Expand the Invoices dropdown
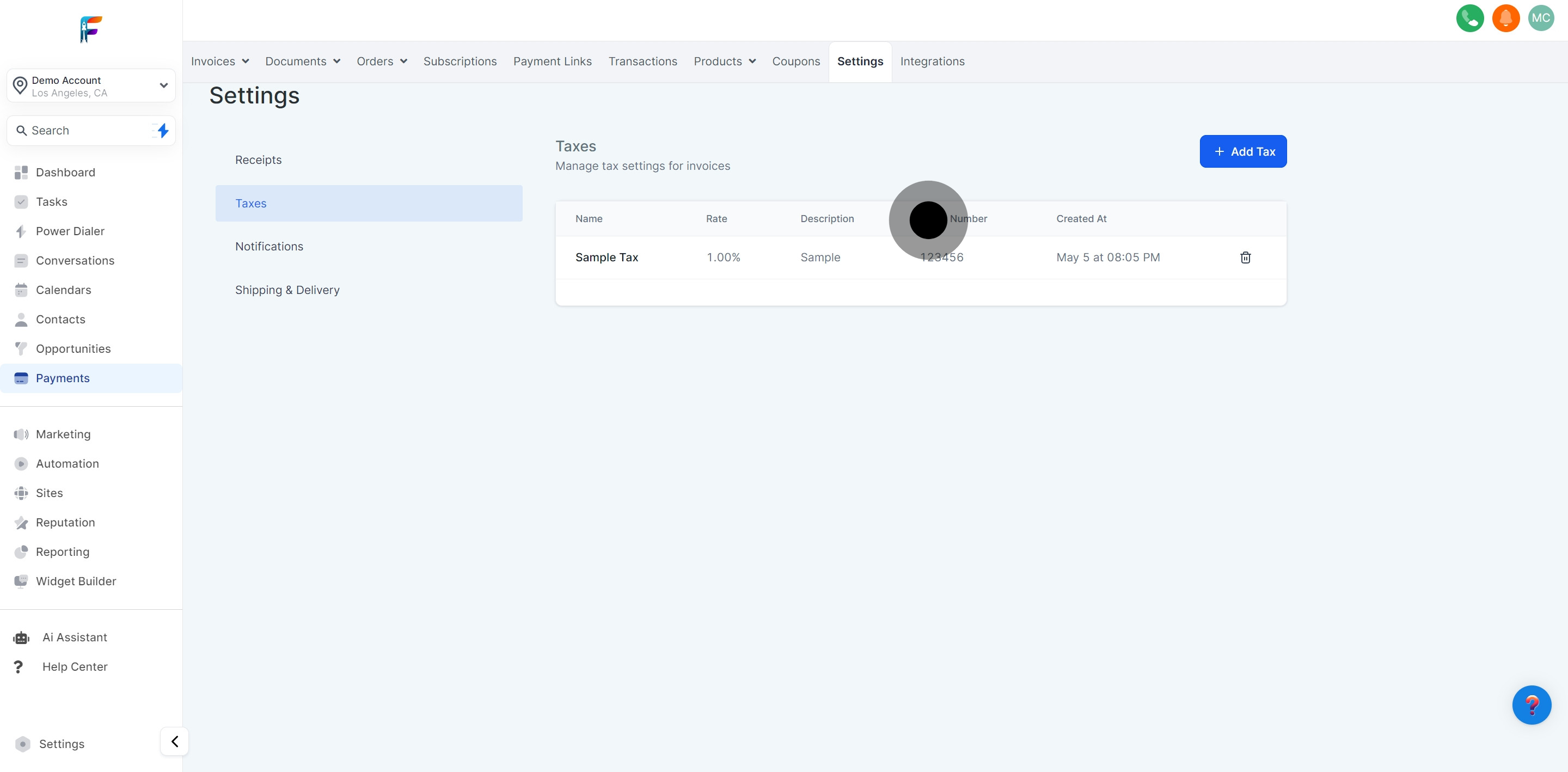Viewport: 1568px width, 772px height. pyautogui.click(x=220, y=61)
